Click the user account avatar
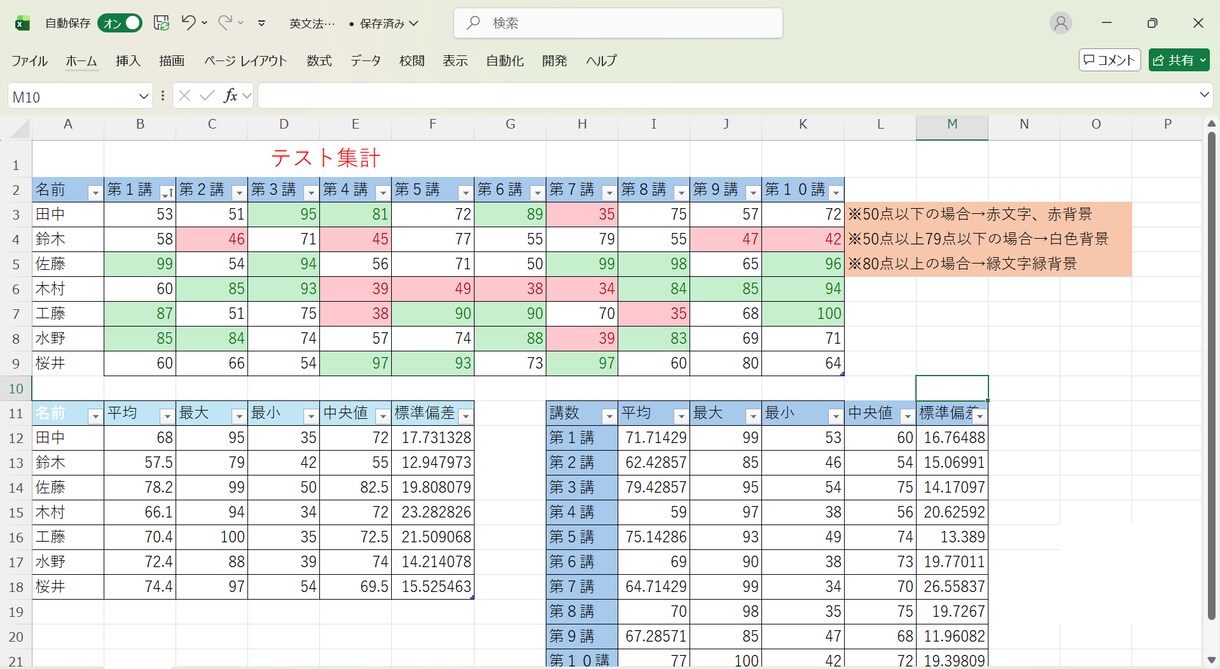Viewport: 1220px width, 669px height. 1061,22
